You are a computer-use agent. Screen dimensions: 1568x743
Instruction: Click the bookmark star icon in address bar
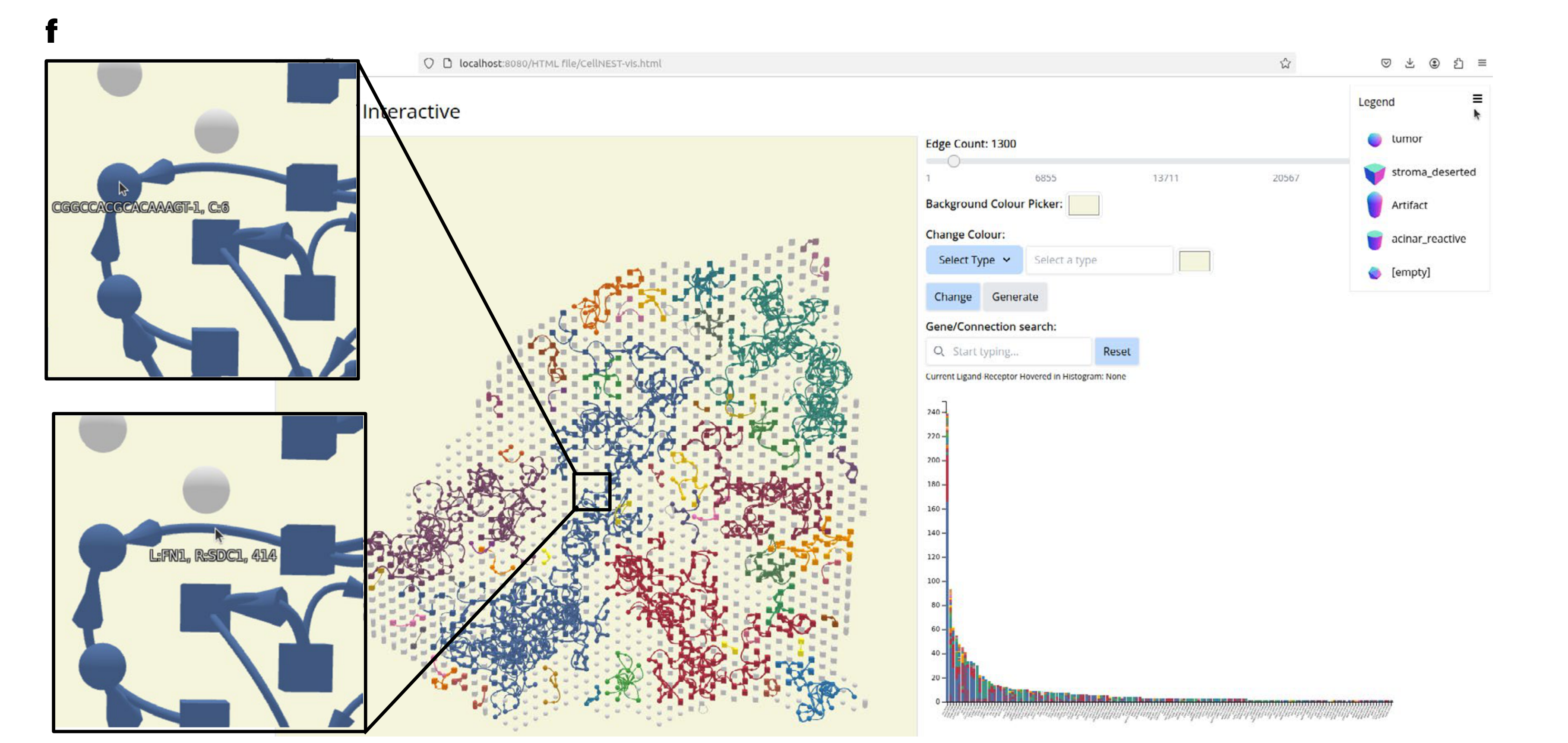coord(1285,63)
